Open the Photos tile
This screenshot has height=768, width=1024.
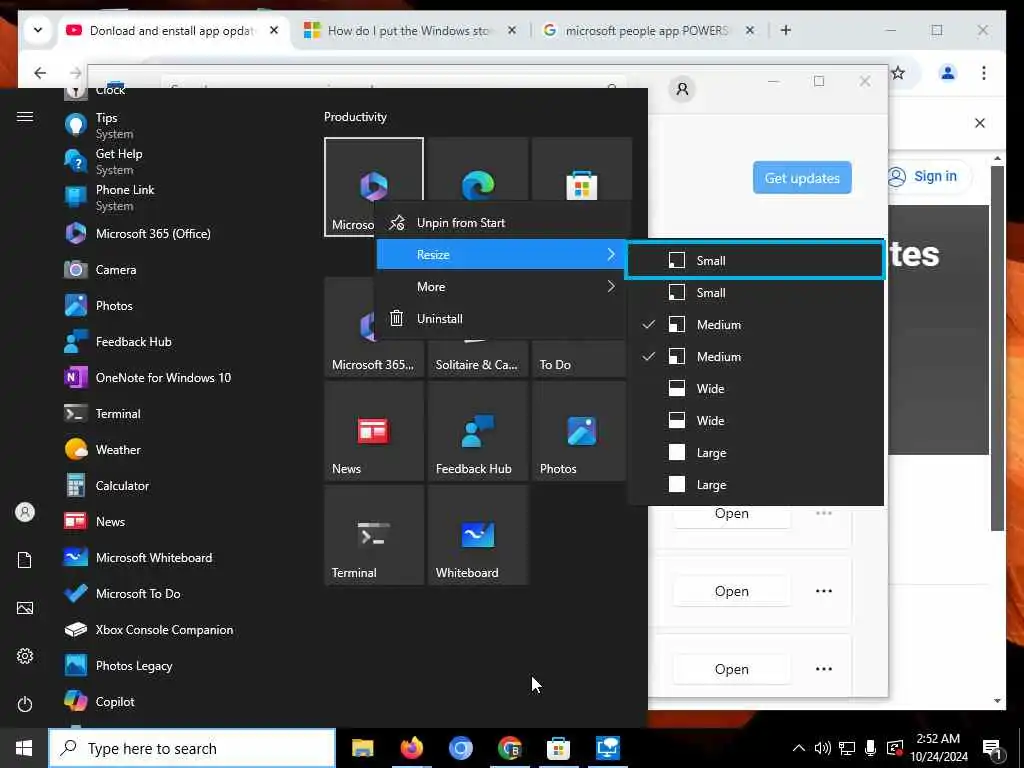coord(579,431)
